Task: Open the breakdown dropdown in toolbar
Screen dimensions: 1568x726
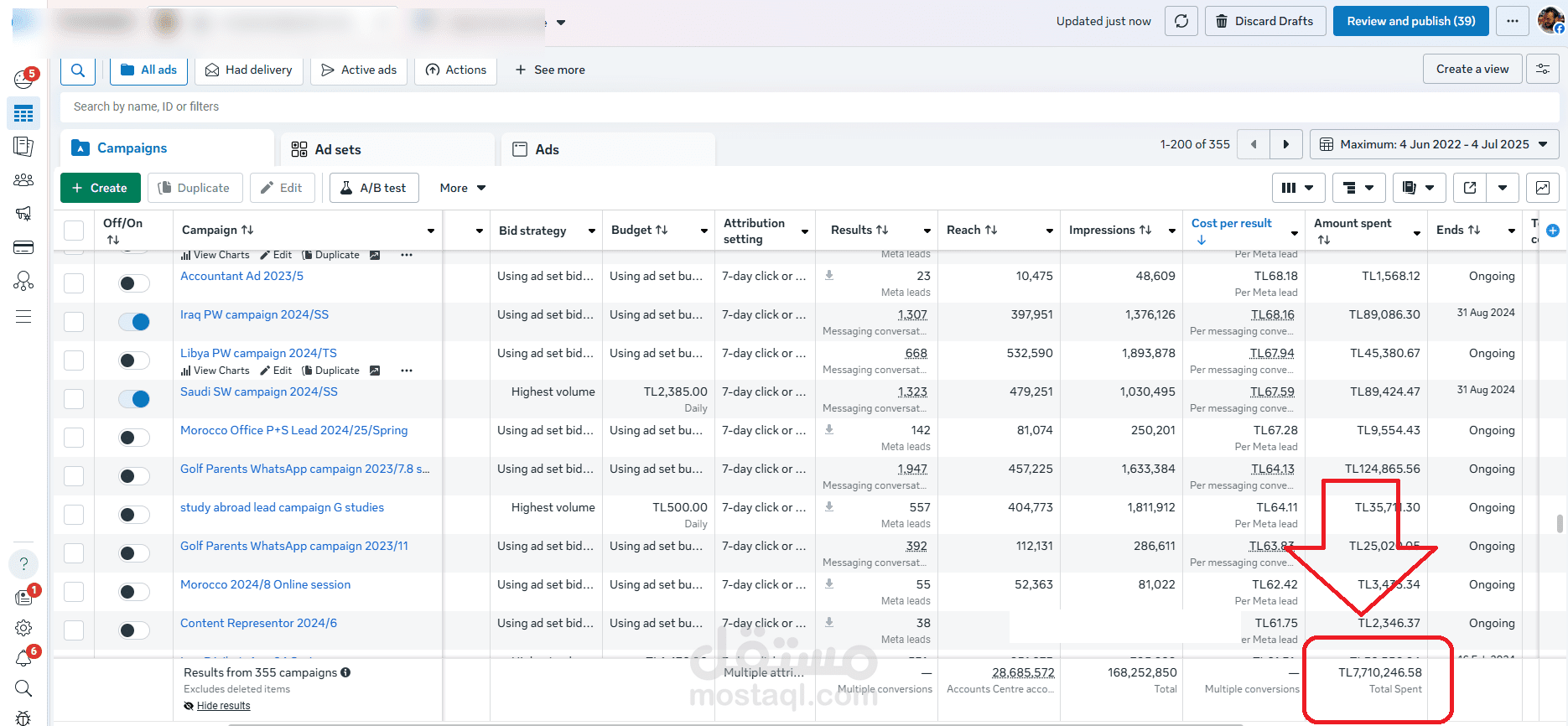Action: pyautogui.click(x=1358, y=188)
